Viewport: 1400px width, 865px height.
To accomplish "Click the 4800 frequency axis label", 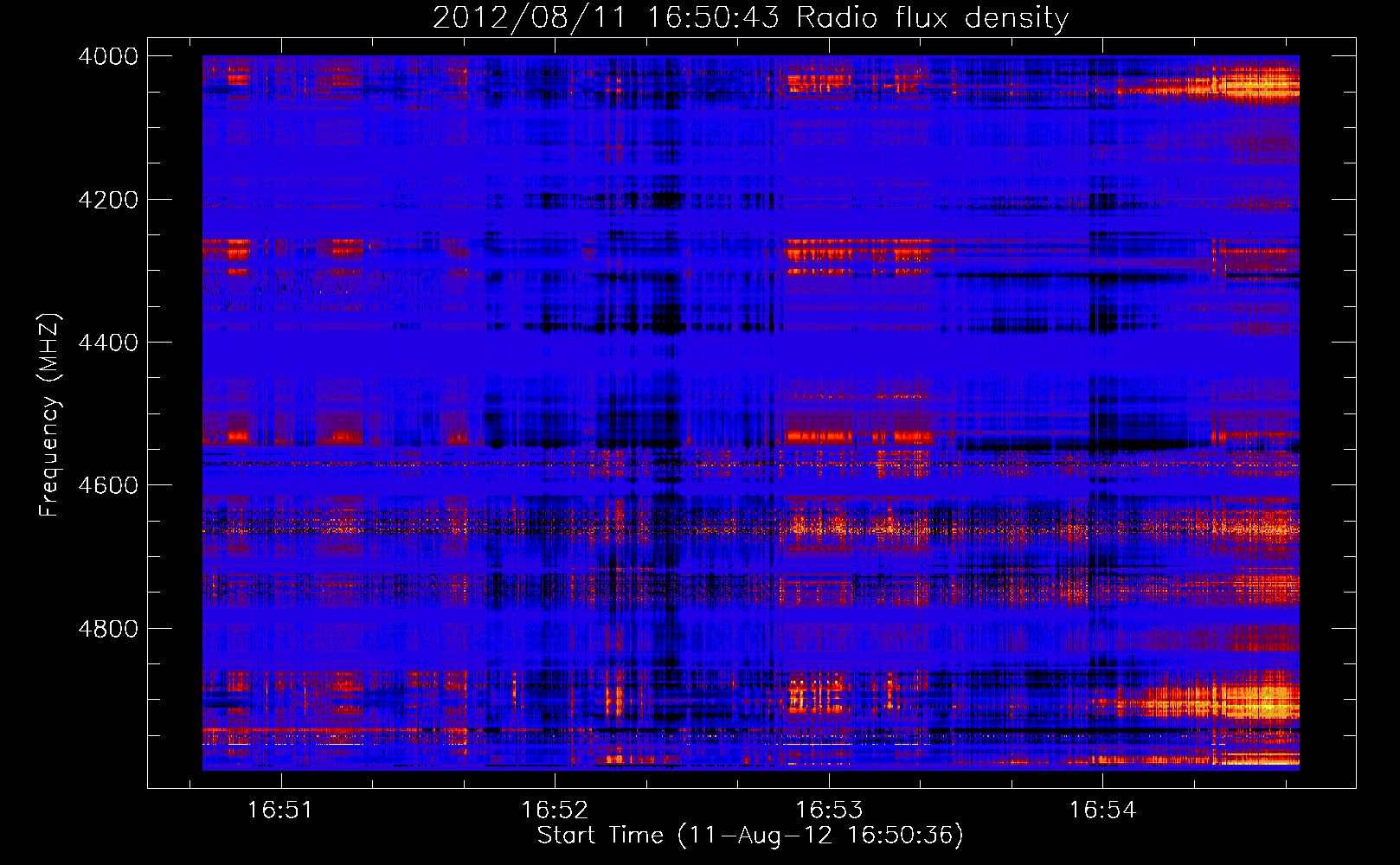I will click(x=108, y=629).
